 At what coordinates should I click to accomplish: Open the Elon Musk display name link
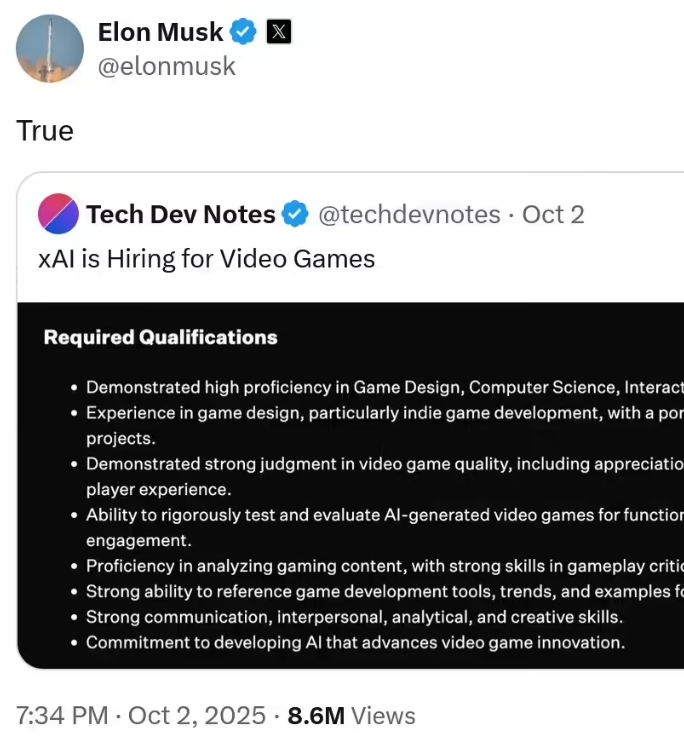[160, 32]
